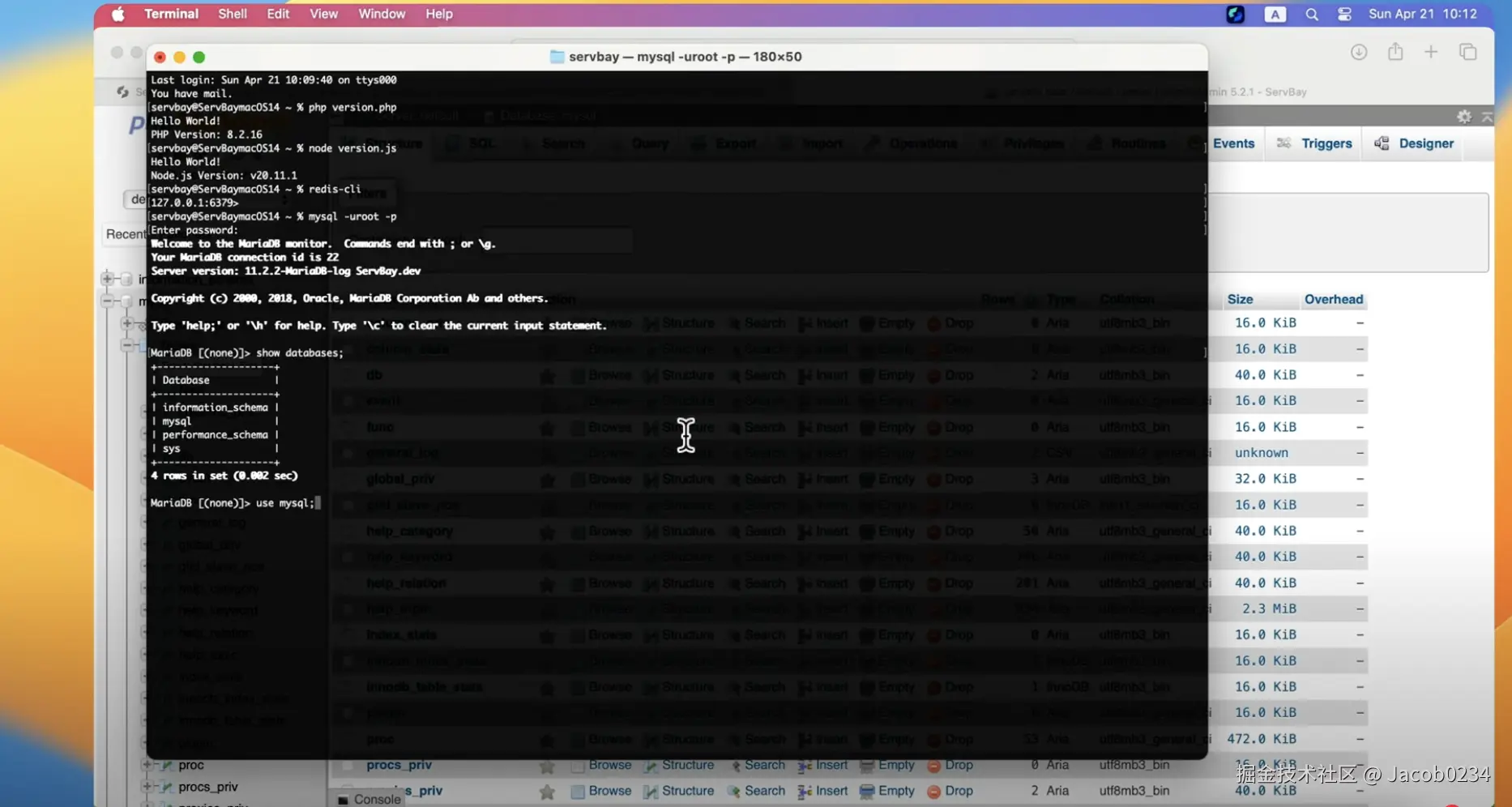Switch to the Designer tab
The image size is (1512, 807).
[x=1426, y=143]
